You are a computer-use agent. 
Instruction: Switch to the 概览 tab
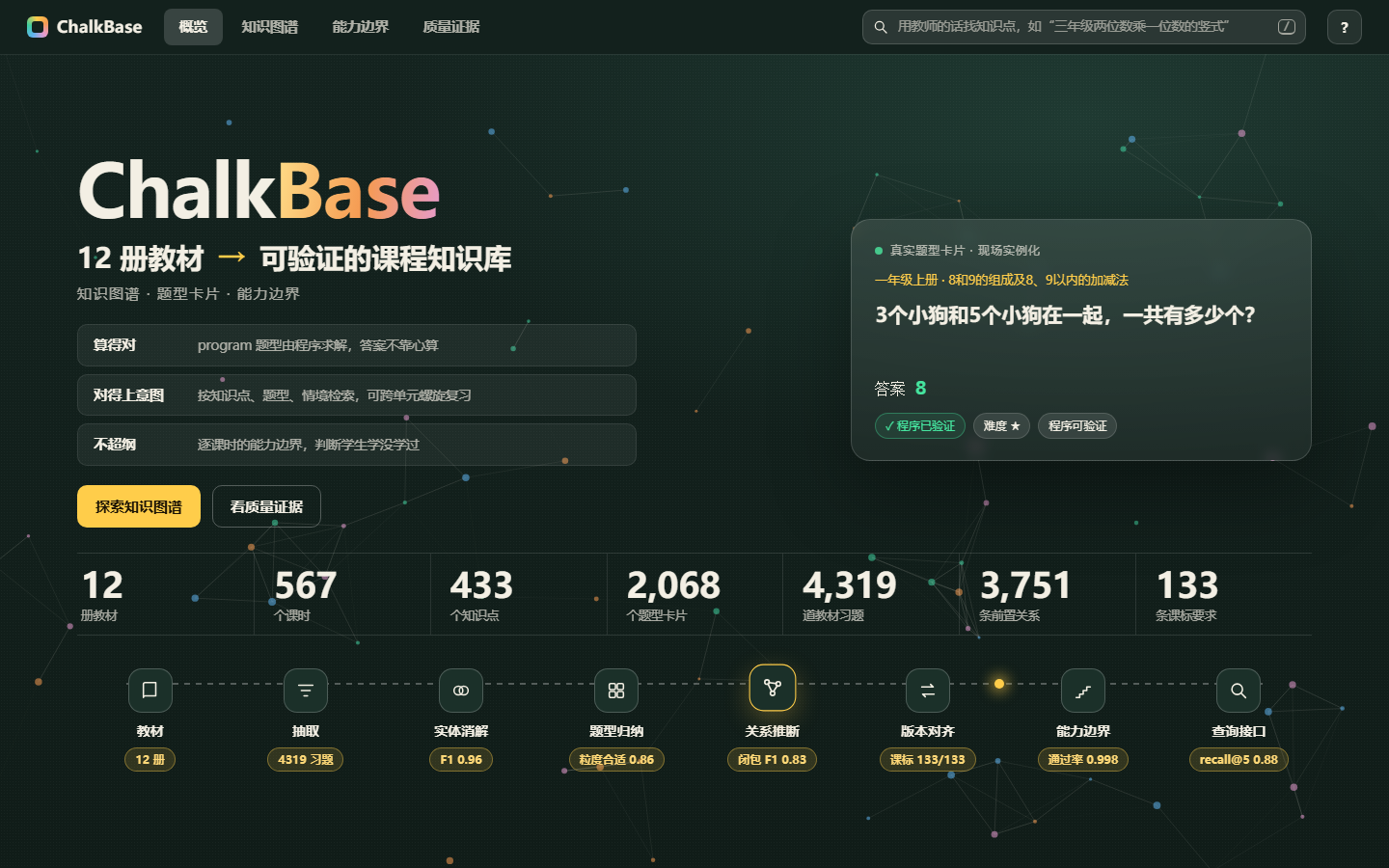click(x=193, y=27)
